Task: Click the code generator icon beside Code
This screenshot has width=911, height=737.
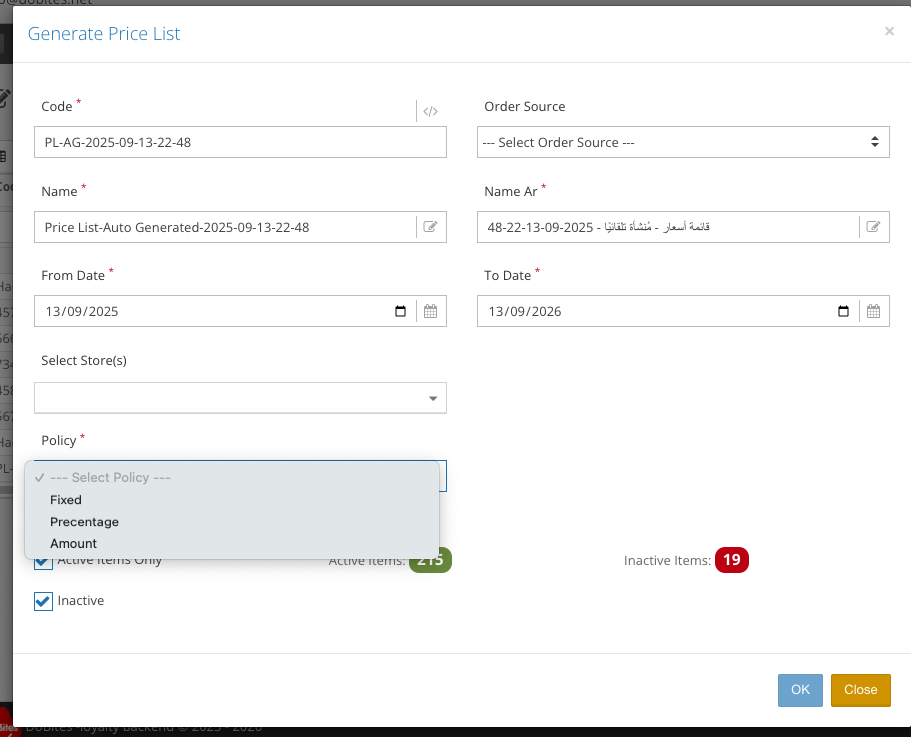Action: point(430,111)
